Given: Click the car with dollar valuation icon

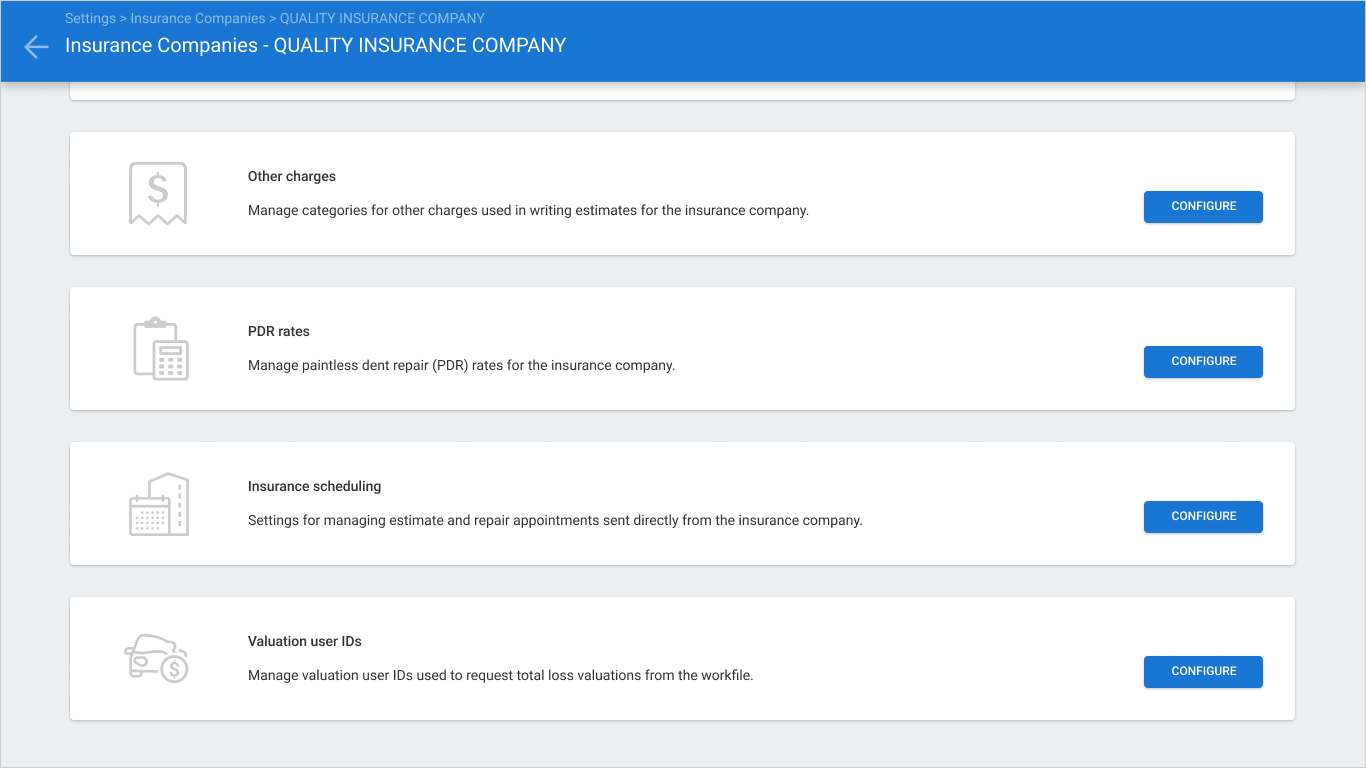Looking at the screenshot, I should pos(157,657).
